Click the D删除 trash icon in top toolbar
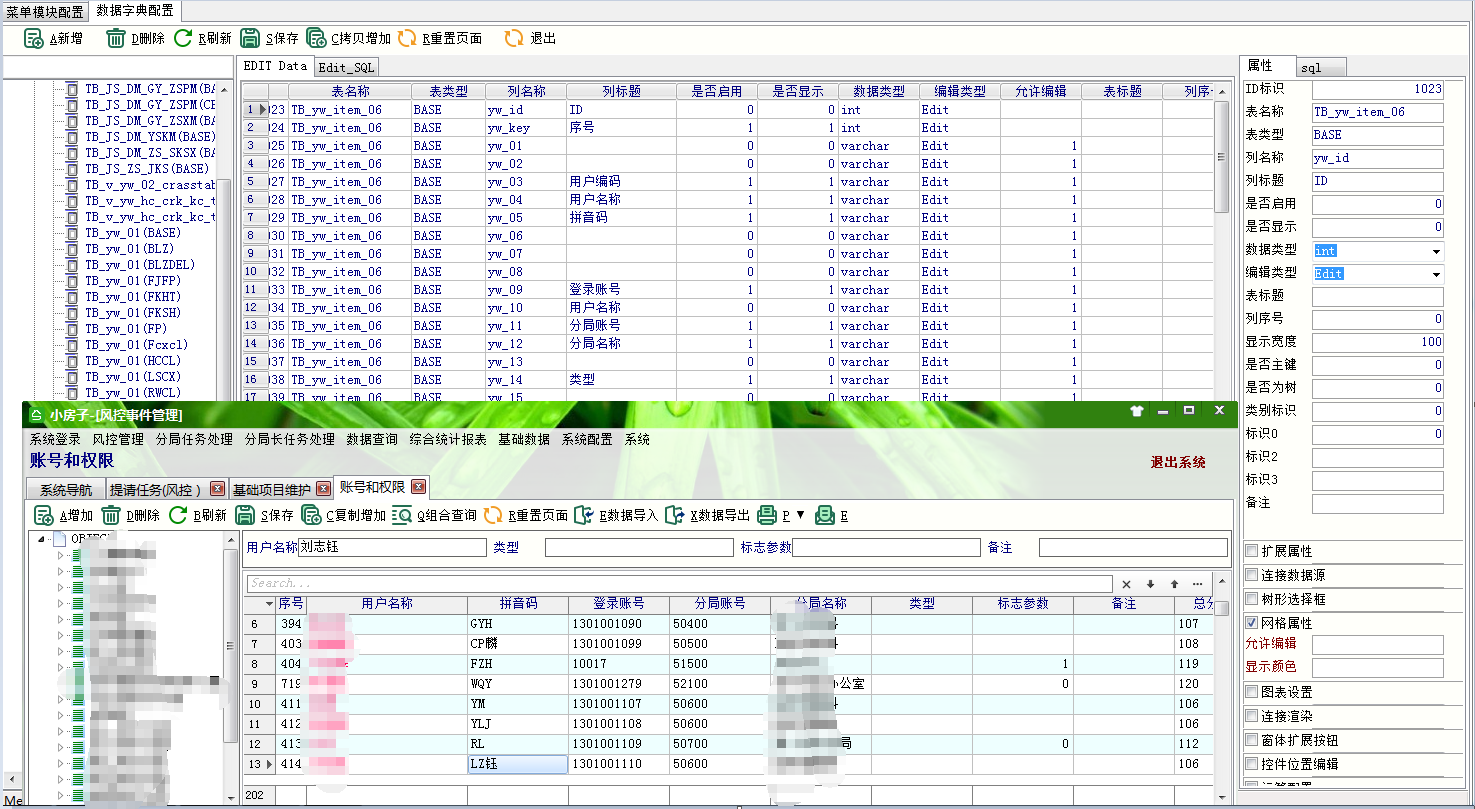 coord(116,39)
